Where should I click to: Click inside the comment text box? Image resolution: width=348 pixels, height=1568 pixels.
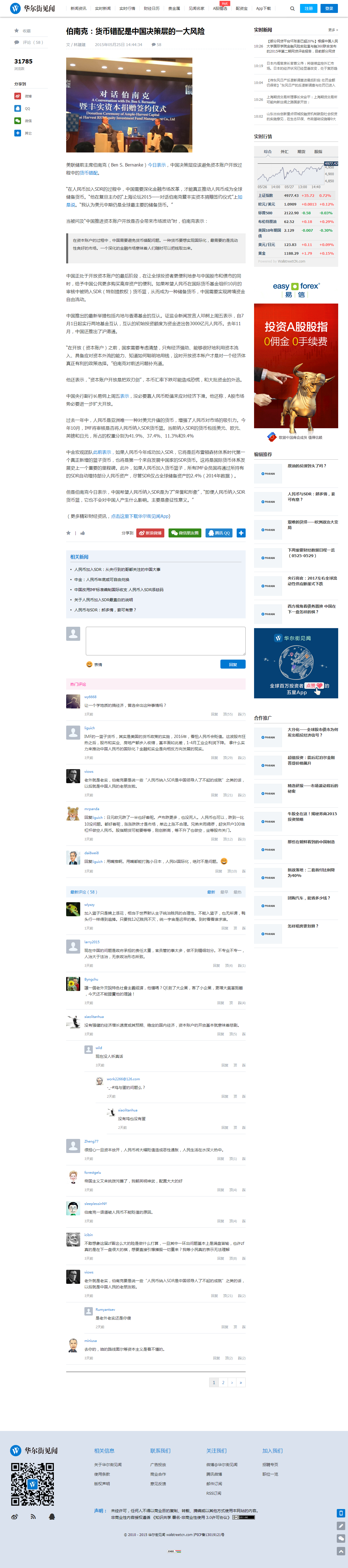[x=165, y=641]
